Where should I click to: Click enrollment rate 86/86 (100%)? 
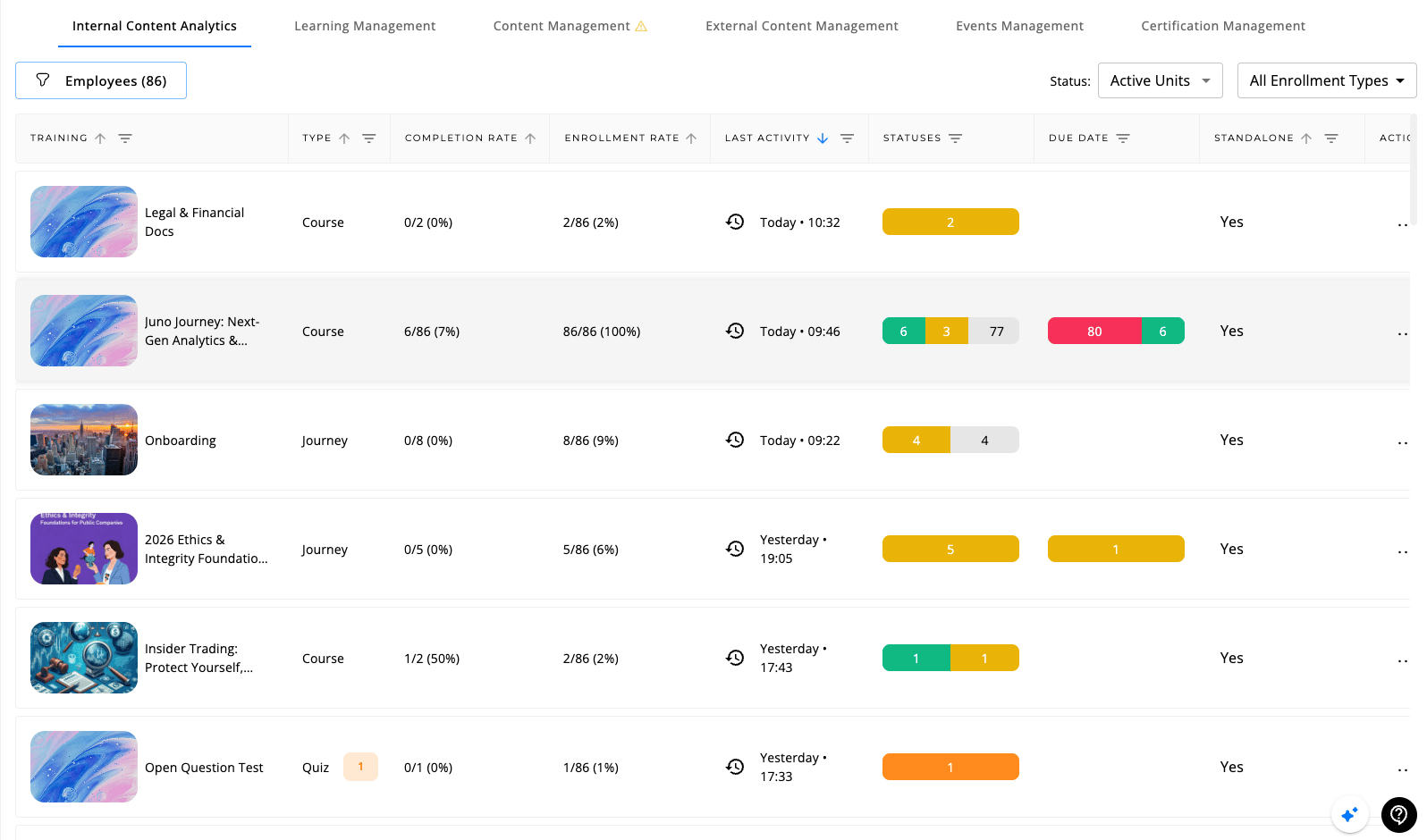tap(602, 332)
